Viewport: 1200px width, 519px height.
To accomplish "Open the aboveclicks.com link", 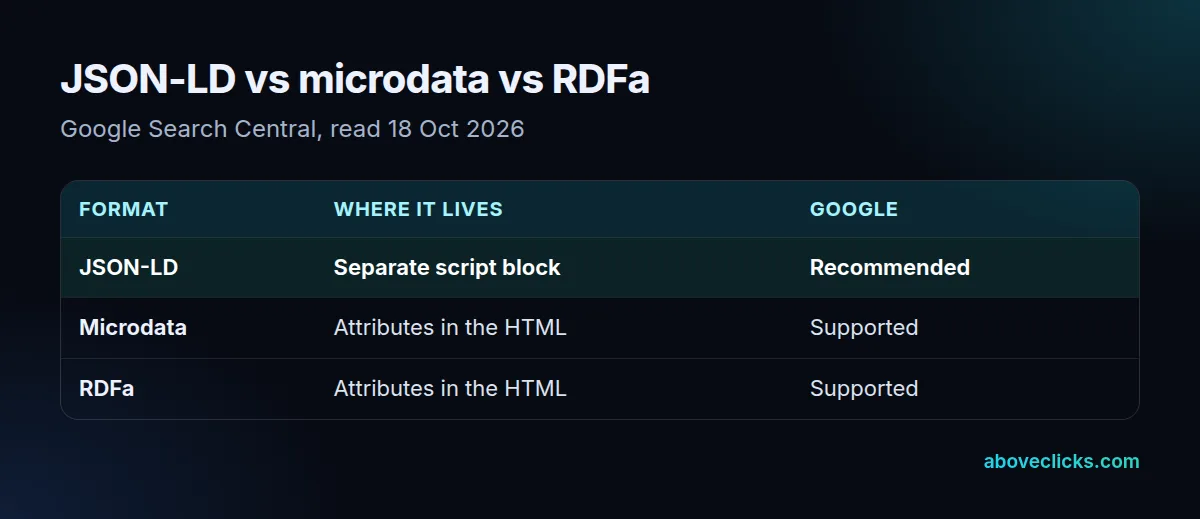I will coord(1061,462).
